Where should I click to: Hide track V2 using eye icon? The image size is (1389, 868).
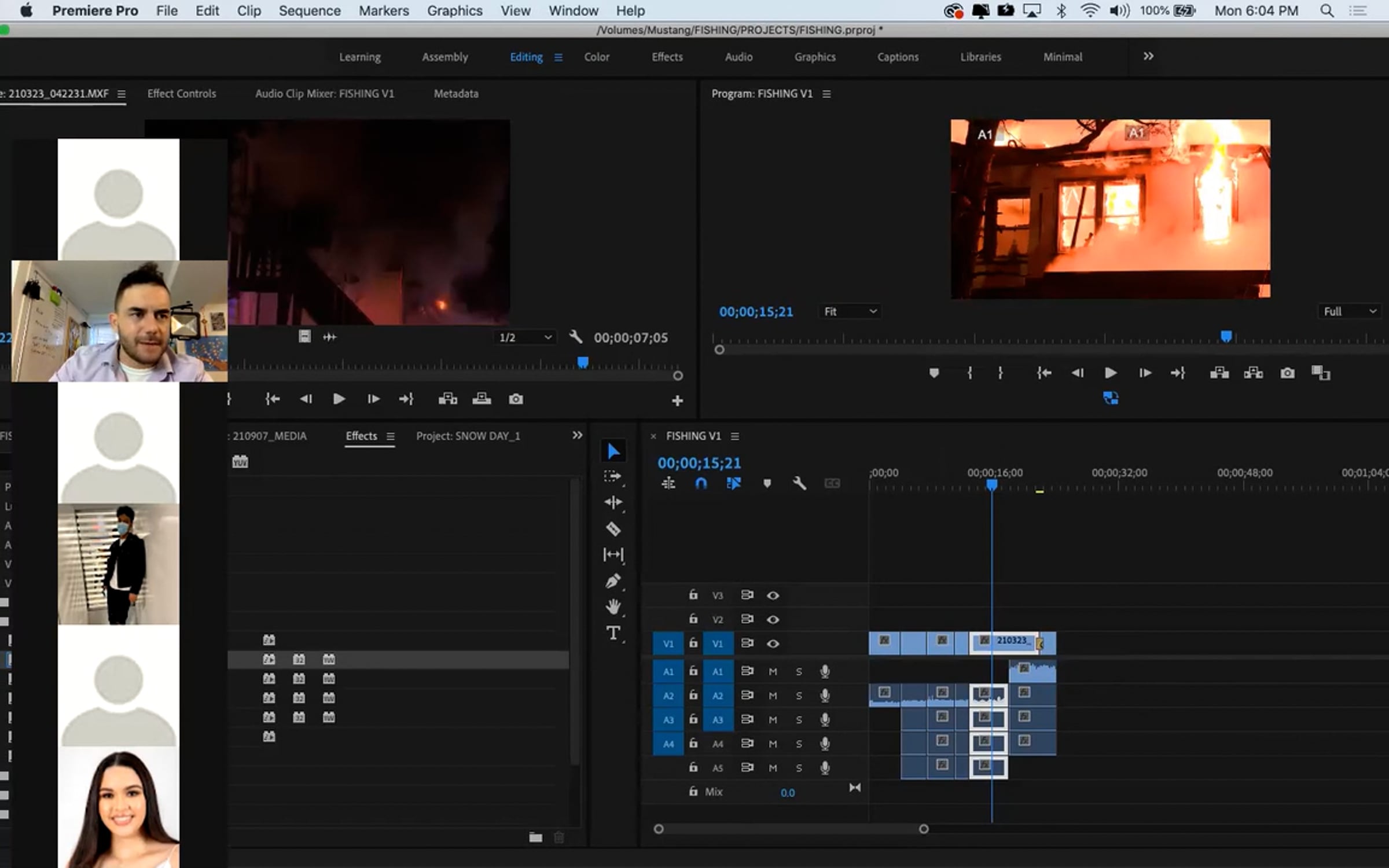[x=773, y=619]
